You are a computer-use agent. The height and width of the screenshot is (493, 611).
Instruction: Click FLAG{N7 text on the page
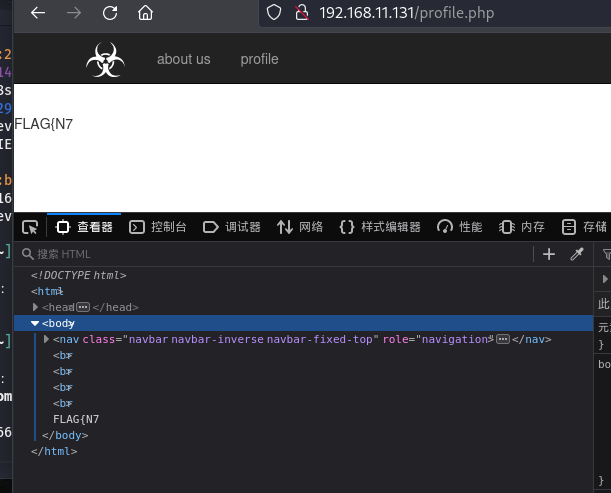tap(44, 124)
